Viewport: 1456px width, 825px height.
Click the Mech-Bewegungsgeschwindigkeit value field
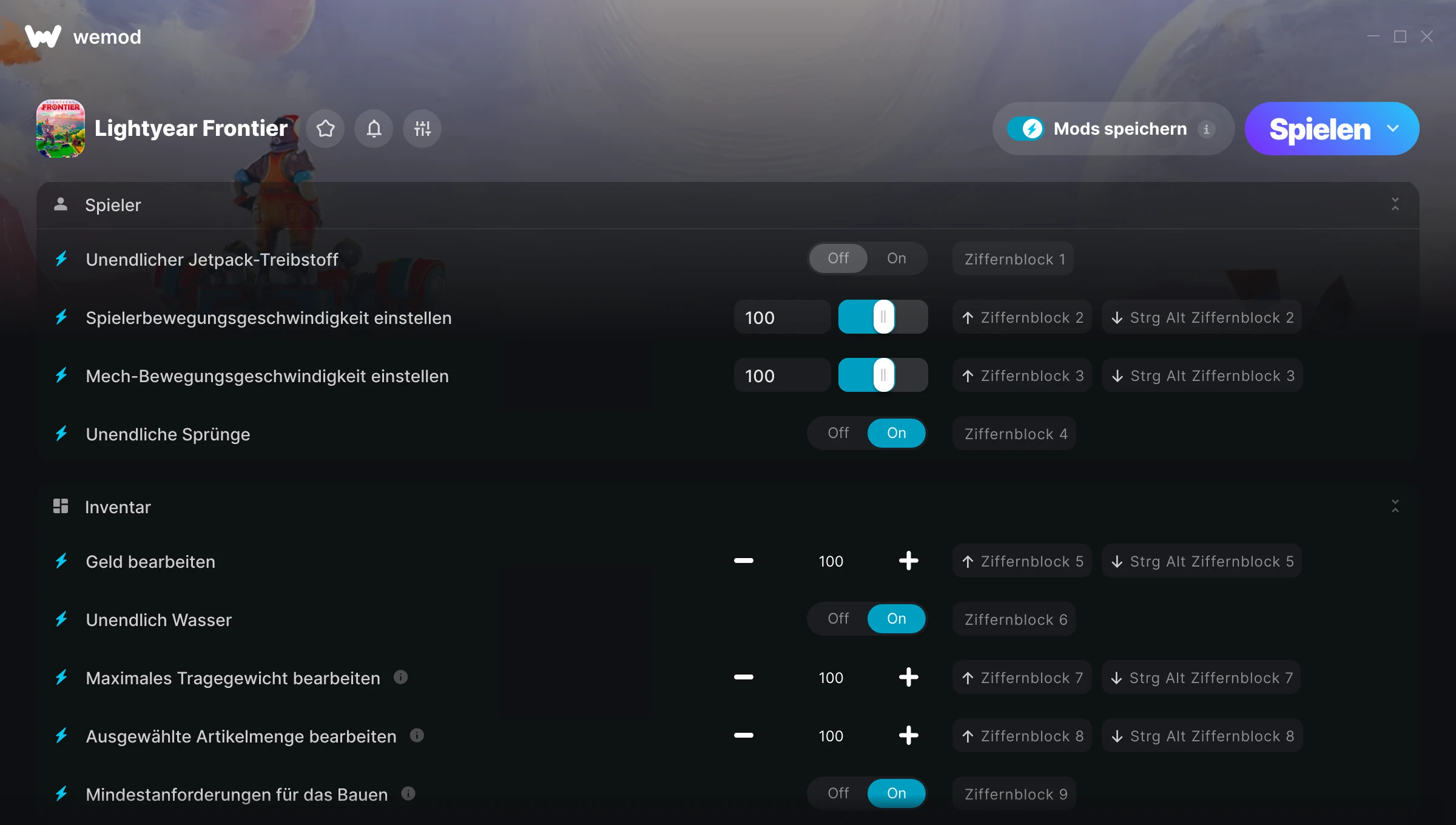coord(781,376)
